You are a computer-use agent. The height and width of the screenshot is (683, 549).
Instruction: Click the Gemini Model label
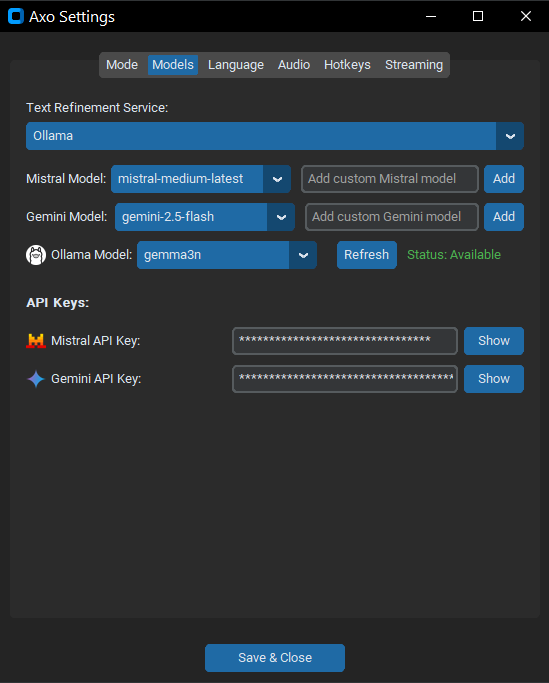(67, 217)
